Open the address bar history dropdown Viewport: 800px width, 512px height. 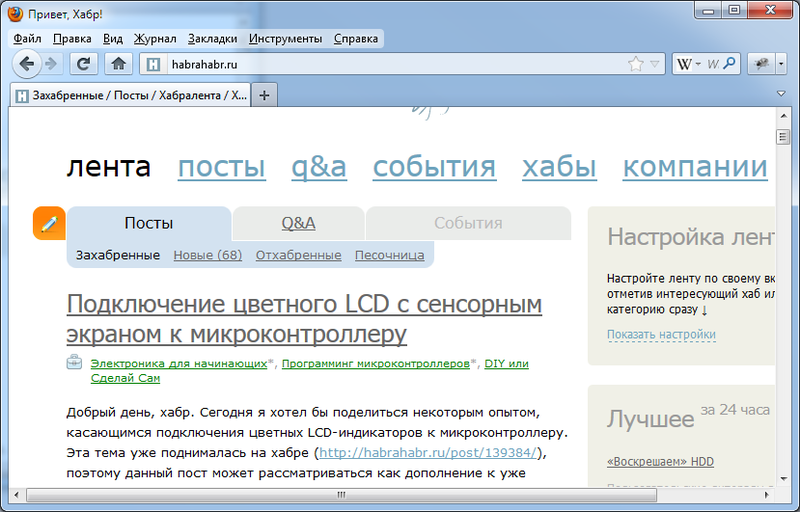pos(655,64)
